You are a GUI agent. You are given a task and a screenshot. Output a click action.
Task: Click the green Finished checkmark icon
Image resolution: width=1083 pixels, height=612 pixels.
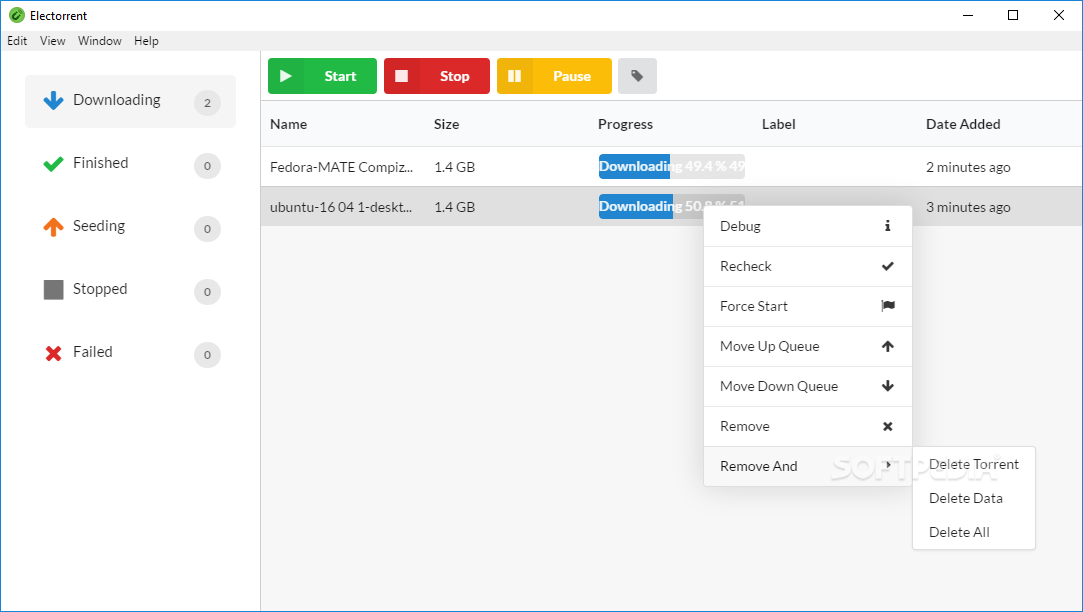click(53, 164)
